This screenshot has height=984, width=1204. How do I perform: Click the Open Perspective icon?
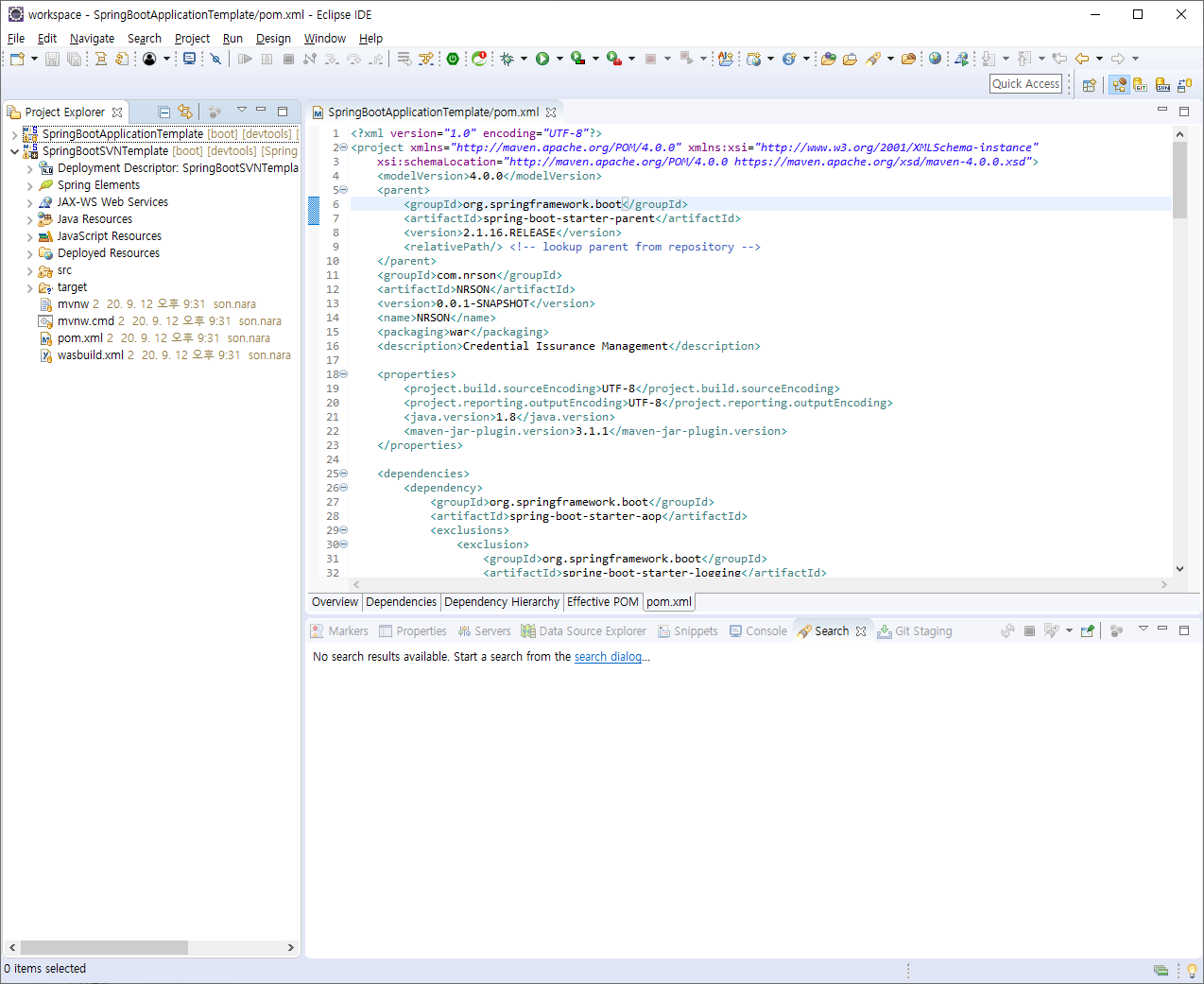coord(1089,85)
